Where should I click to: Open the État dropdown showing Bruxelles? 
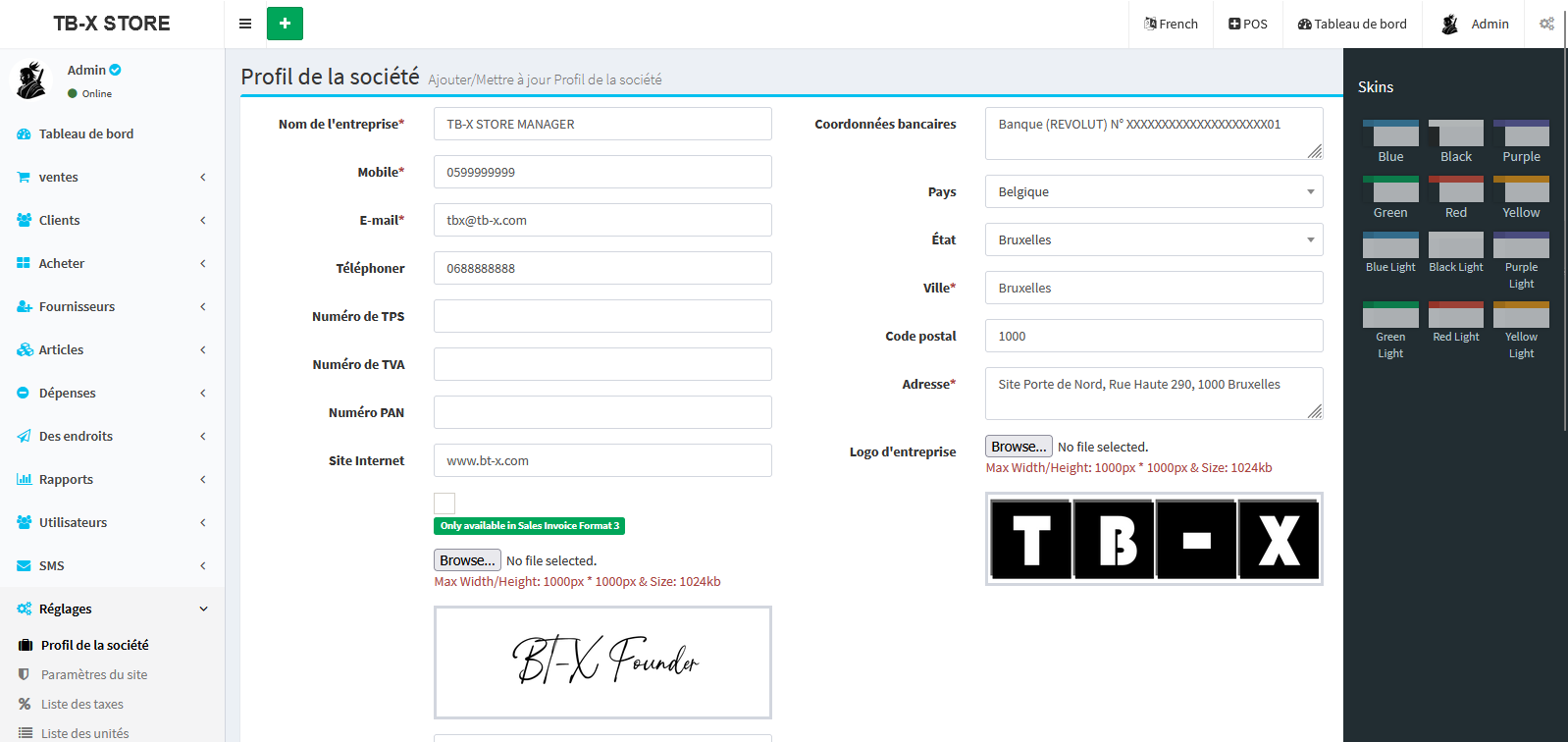tap(1153, 240)
